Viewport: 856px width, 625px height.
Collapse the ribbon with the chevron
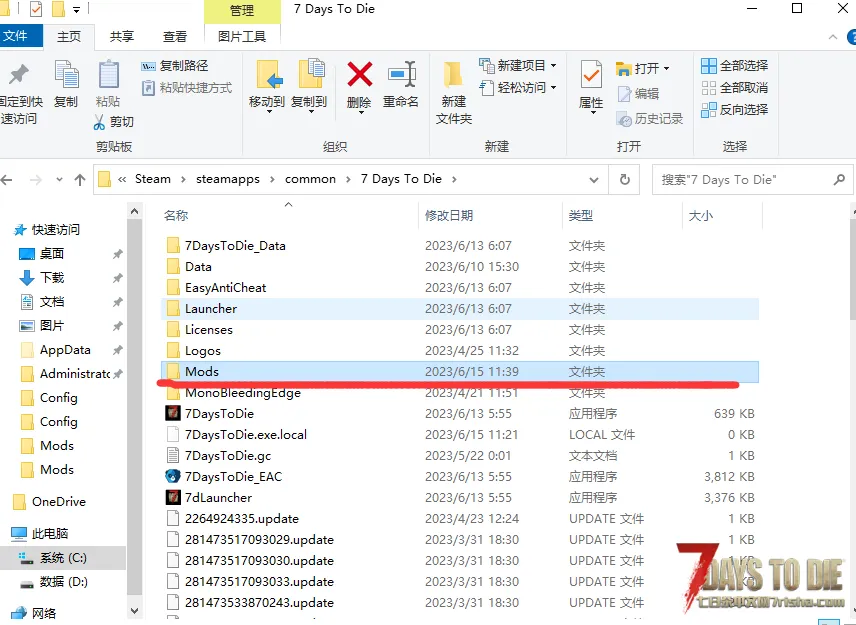pos(833,37)
